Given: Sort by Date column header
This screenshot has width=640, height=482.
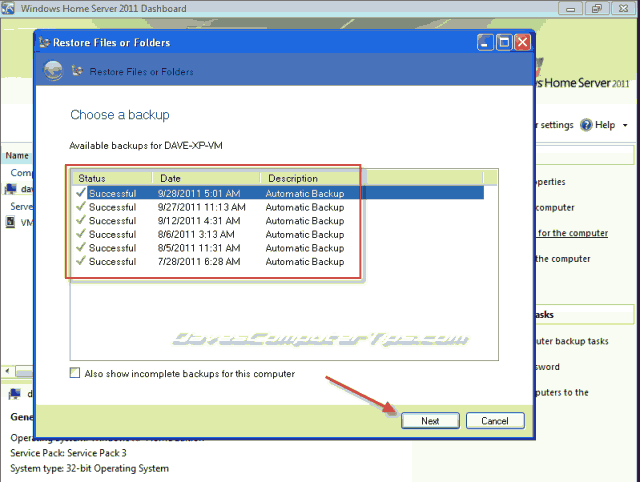Looking at the screenshot, I should [x=206, y=178].
